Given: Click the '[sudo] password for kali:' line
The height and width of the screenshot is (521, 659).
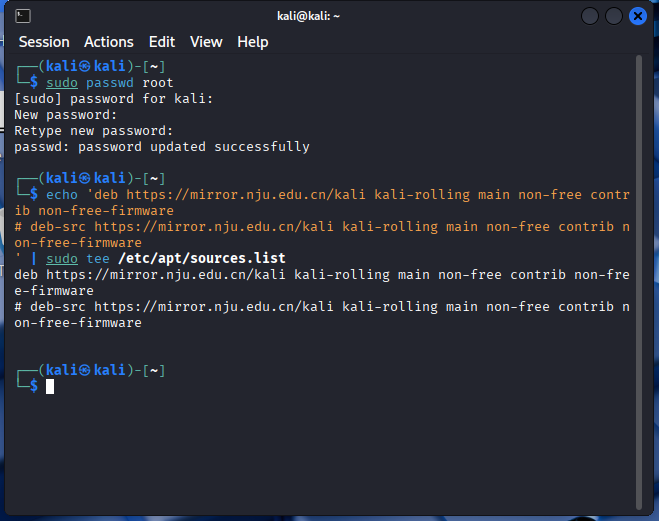Looking at the screenshot, I should click(x=114, y=99).
